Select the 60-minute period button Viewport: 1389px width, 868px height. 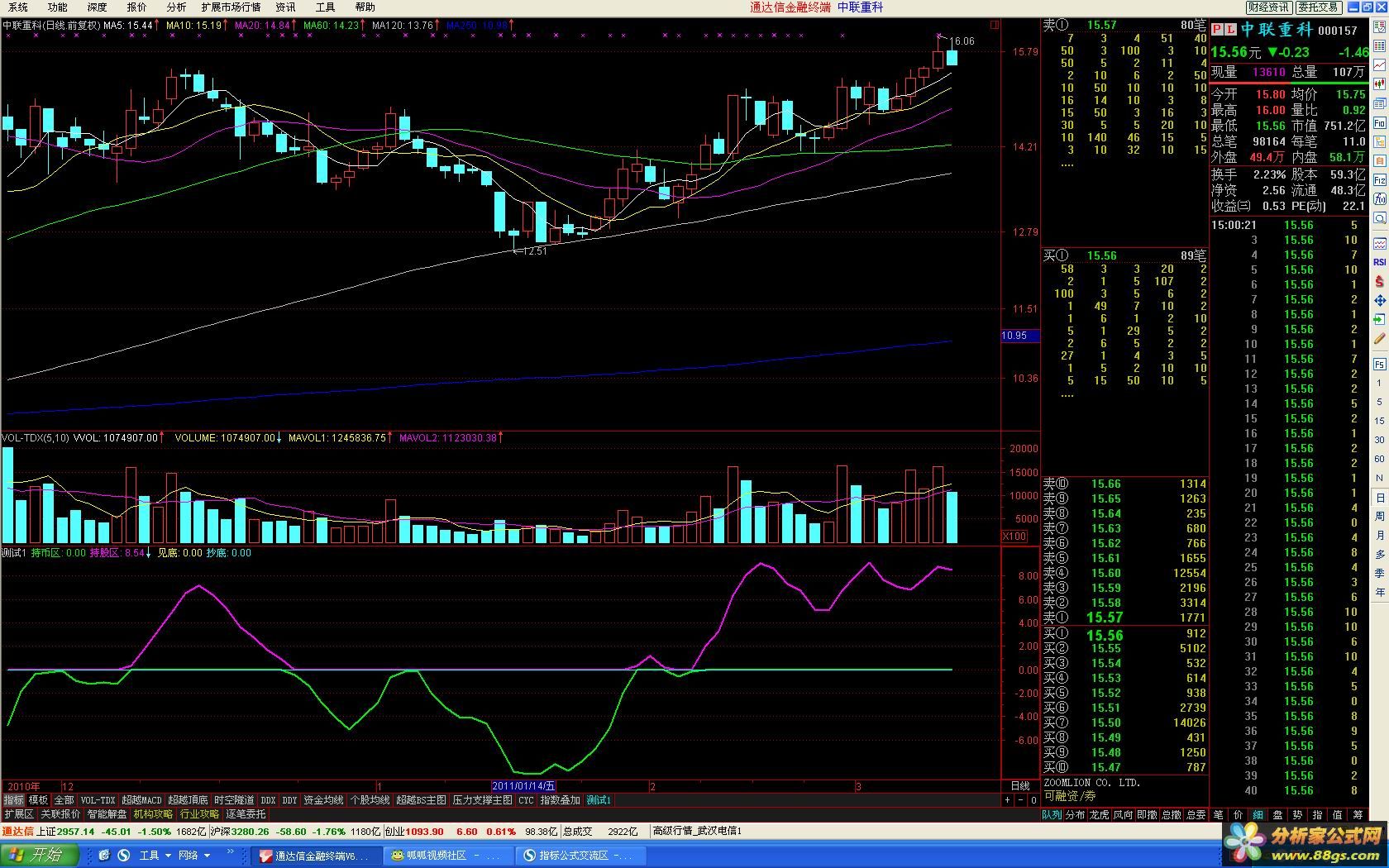pyautogui.click(x=1379, y=459)
